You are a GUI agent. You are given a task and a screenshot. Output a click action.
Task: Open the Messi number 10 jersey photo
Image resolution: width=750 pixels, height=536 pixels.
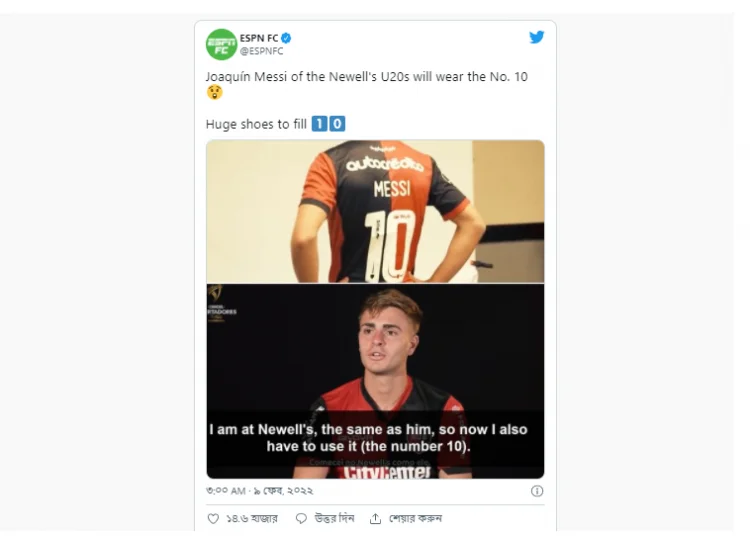(x=375, y=211)
